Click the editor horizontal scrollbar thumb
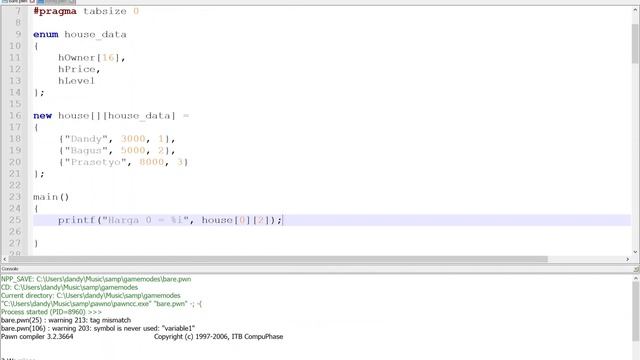Viewport: 640px width, 360px height. (278, 259)
